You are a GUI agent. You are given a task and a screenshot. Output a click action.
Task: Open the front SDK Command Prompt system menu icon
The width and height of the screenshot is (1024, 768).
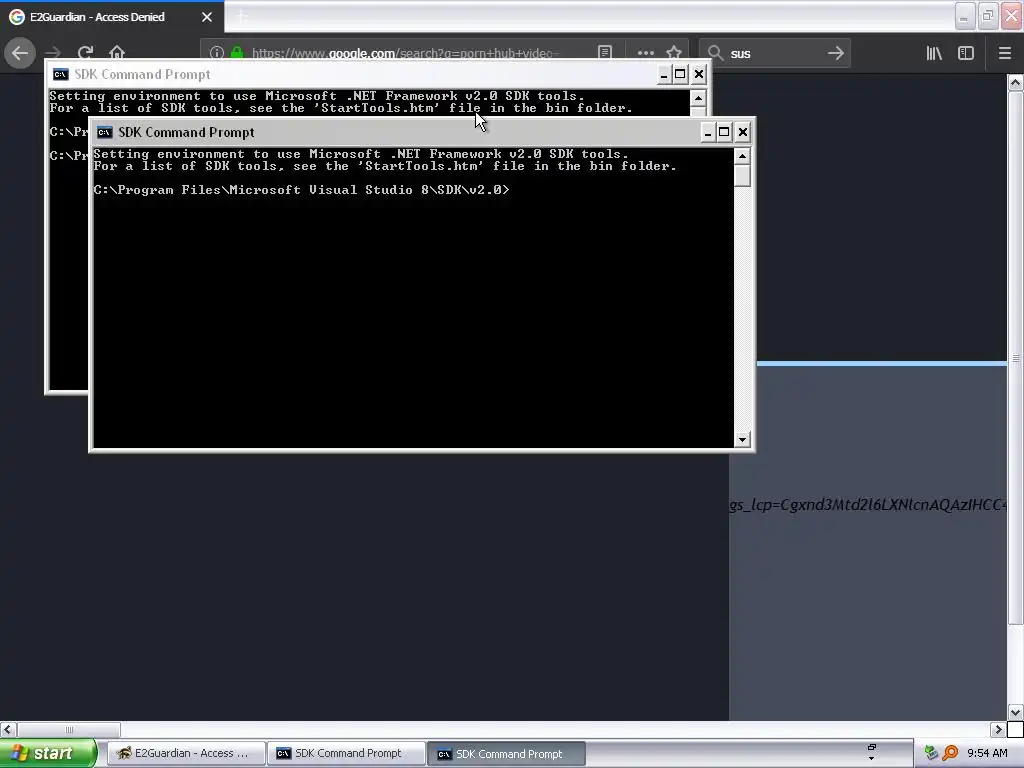(x=104, y=133)
